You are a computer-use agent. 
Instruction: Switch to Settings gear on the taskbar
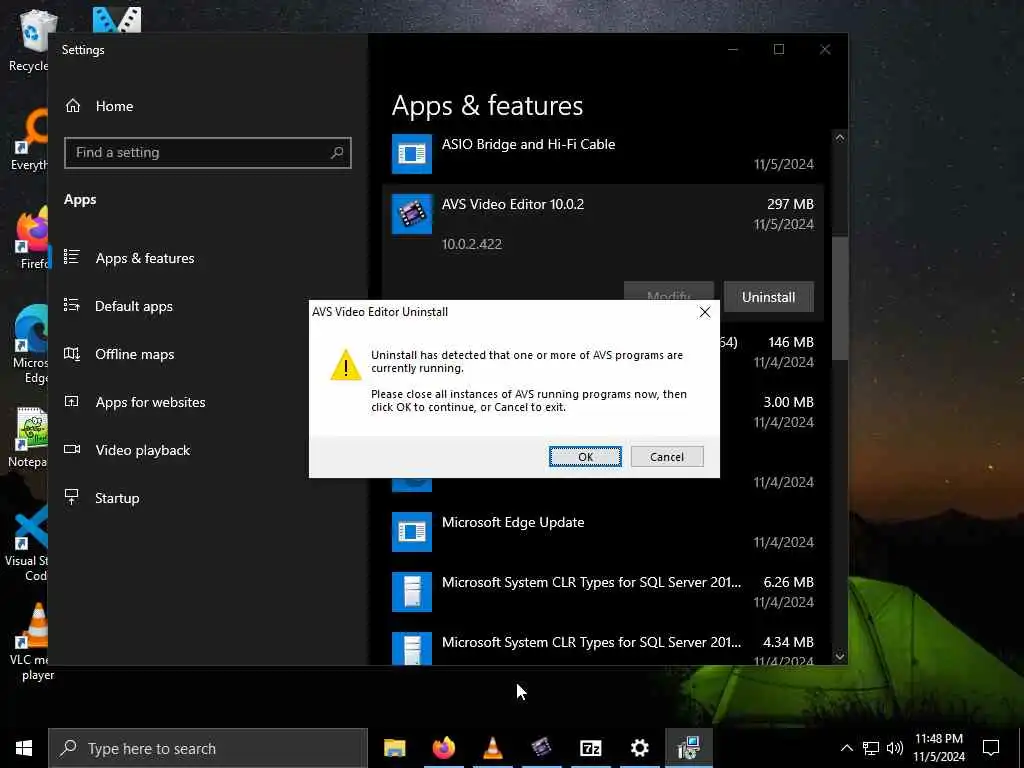point(639,748)
